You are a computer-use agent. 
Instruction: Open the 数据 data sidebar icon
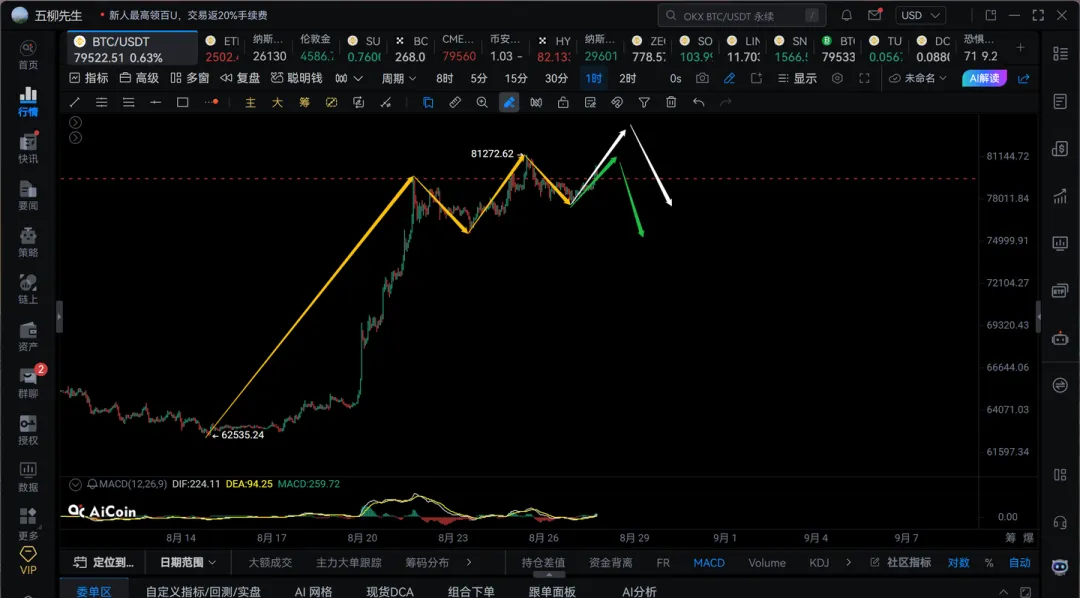pos(28,477)
